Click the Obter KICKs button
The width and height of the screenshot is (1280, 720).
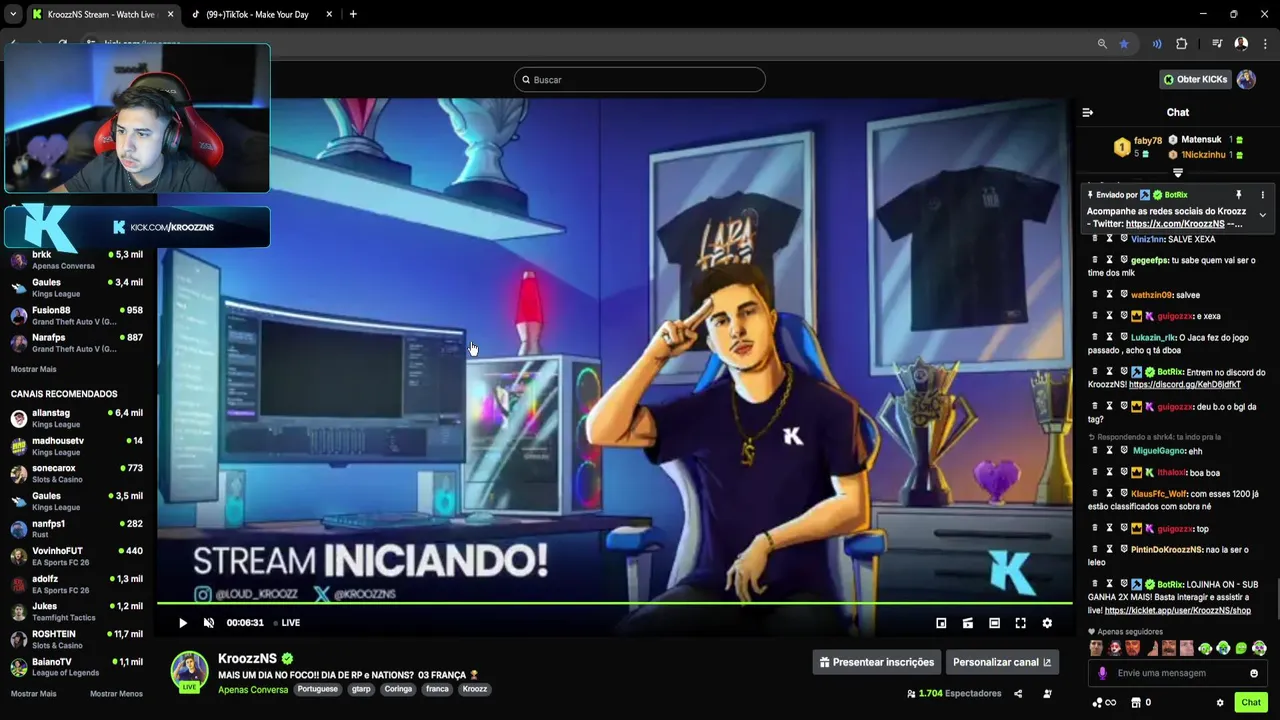[1194, 80]
